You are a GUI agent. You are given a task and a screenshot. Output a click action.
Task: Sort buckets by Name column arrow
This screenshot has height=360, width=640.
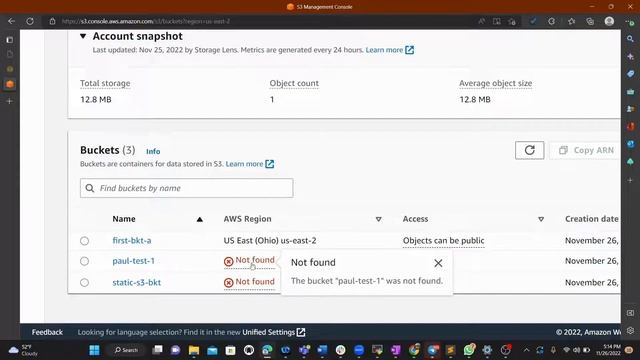[x=200, y=220]
